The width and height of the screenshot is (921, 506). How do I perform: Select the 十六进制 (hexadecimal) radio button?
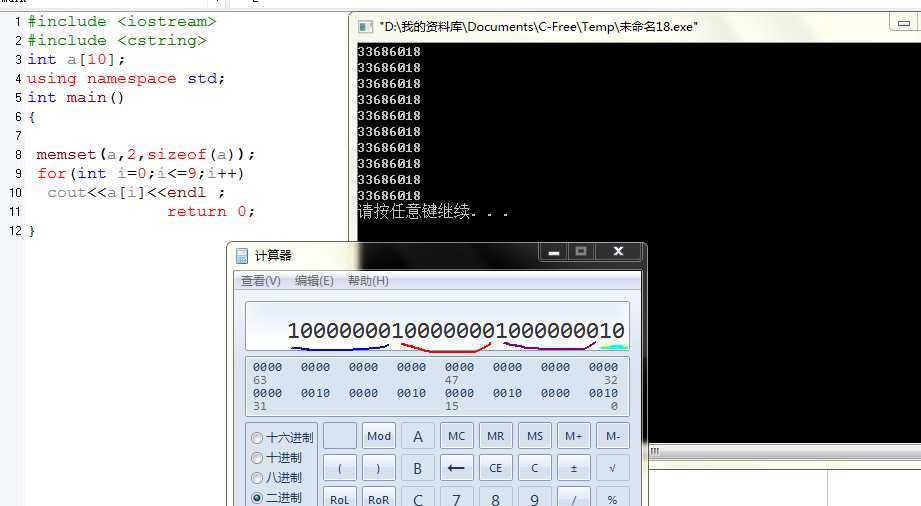(x=257, y=438)
